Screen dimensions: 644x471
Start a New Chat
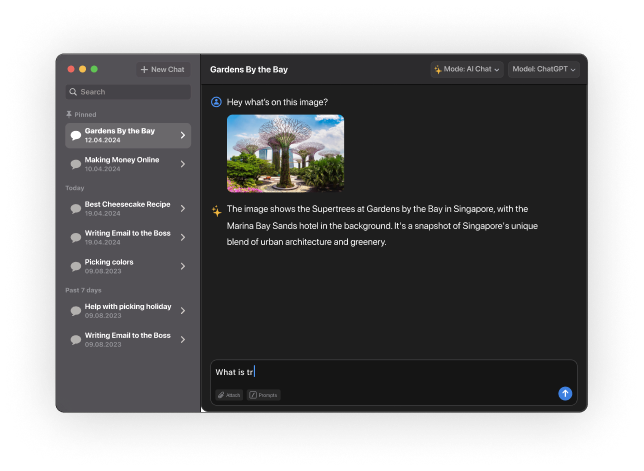click(162, 70)
